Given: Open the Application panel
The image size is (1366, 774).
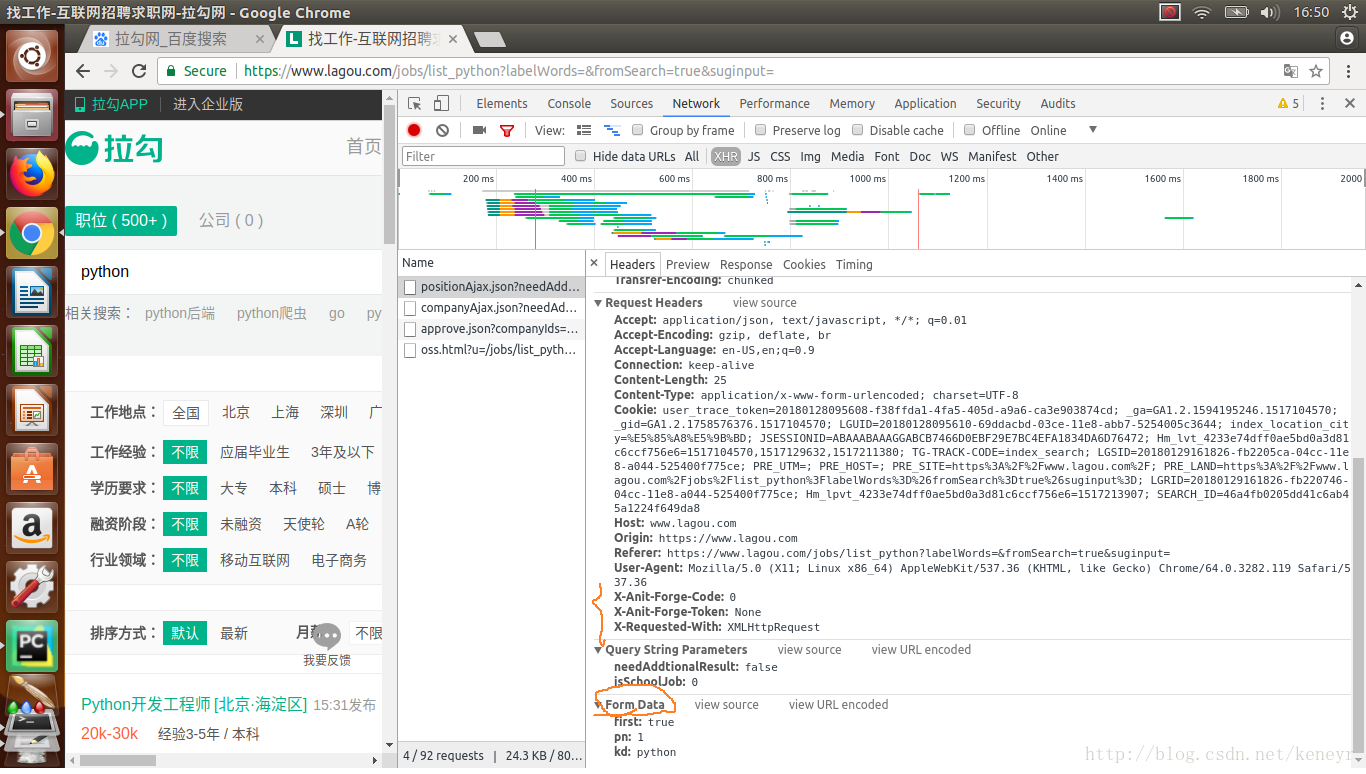Looking at the screenshot, I should [926, 104].
